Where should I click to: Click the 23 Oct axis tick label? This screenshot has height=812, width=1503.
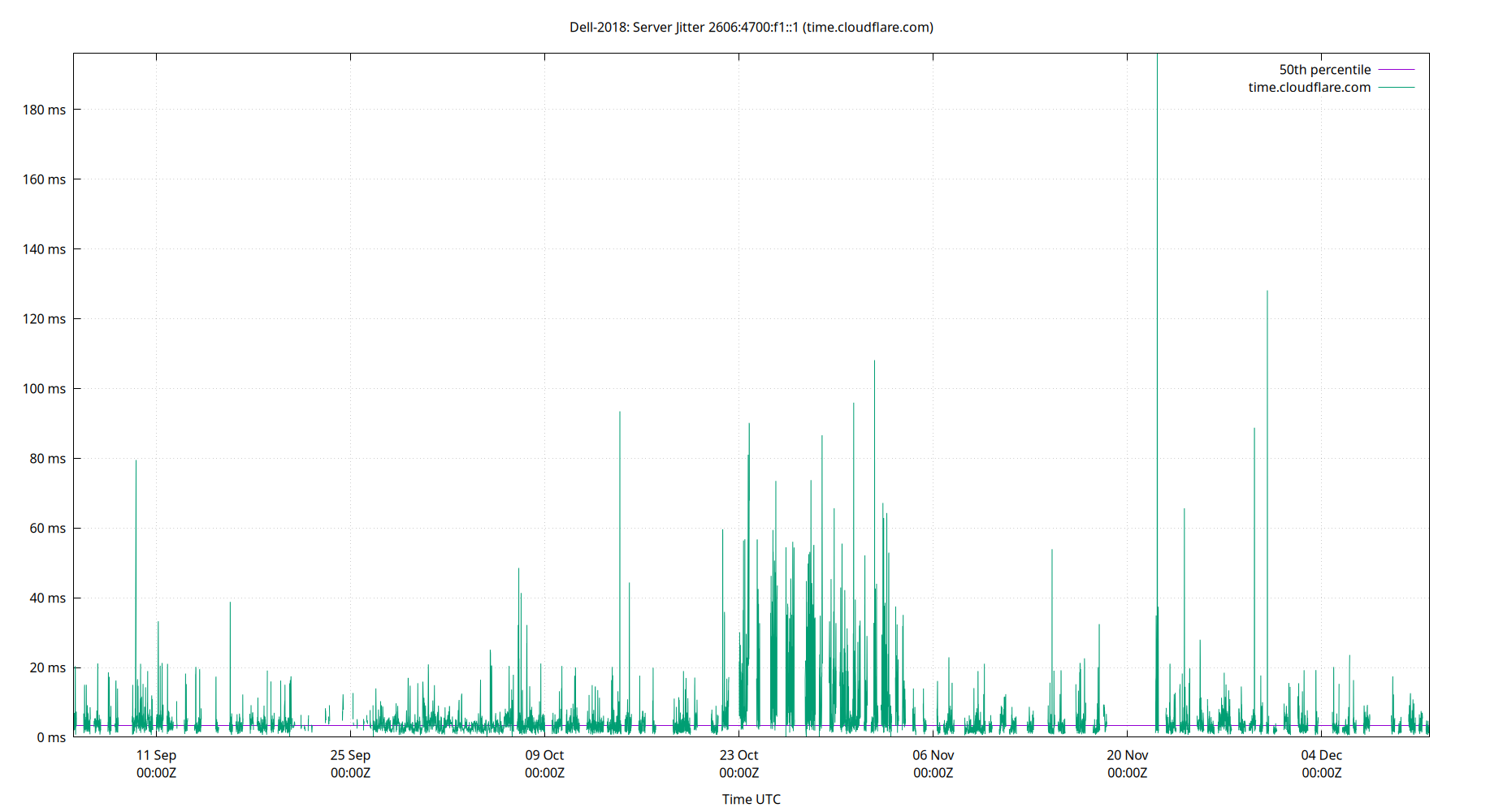pos(741,755)
